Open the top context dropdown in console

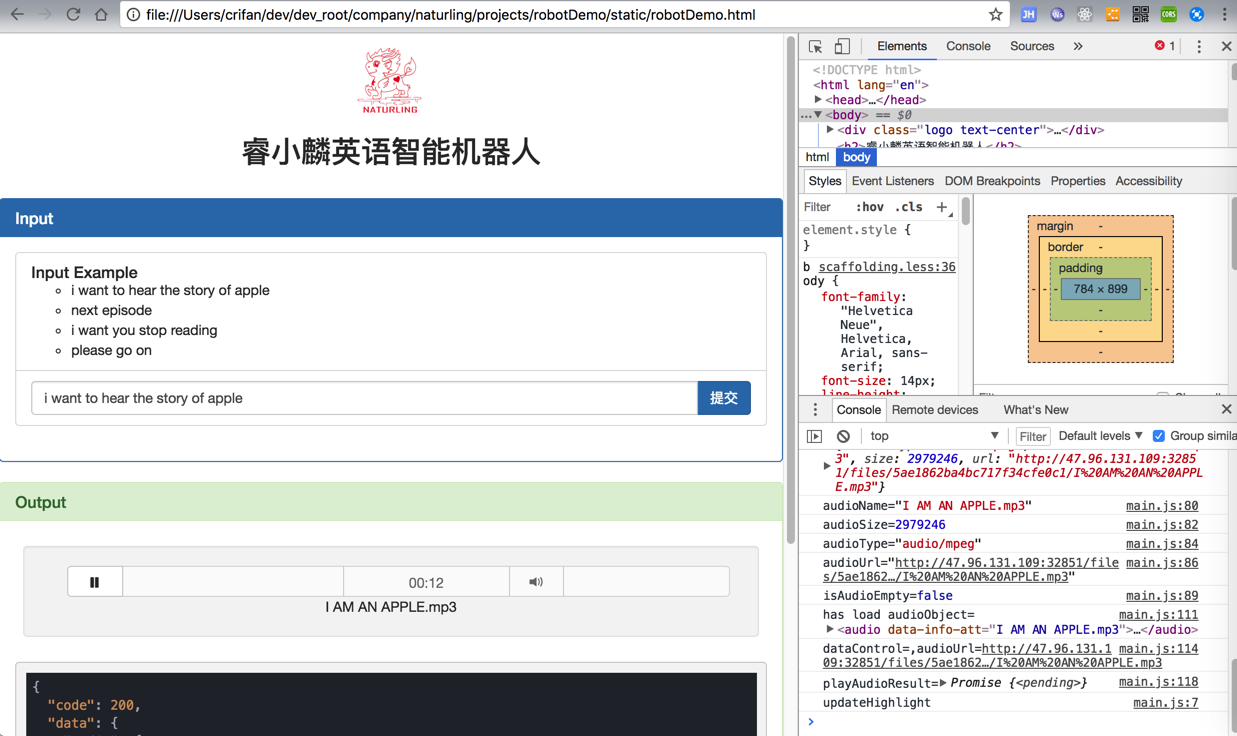coord(933,436)
